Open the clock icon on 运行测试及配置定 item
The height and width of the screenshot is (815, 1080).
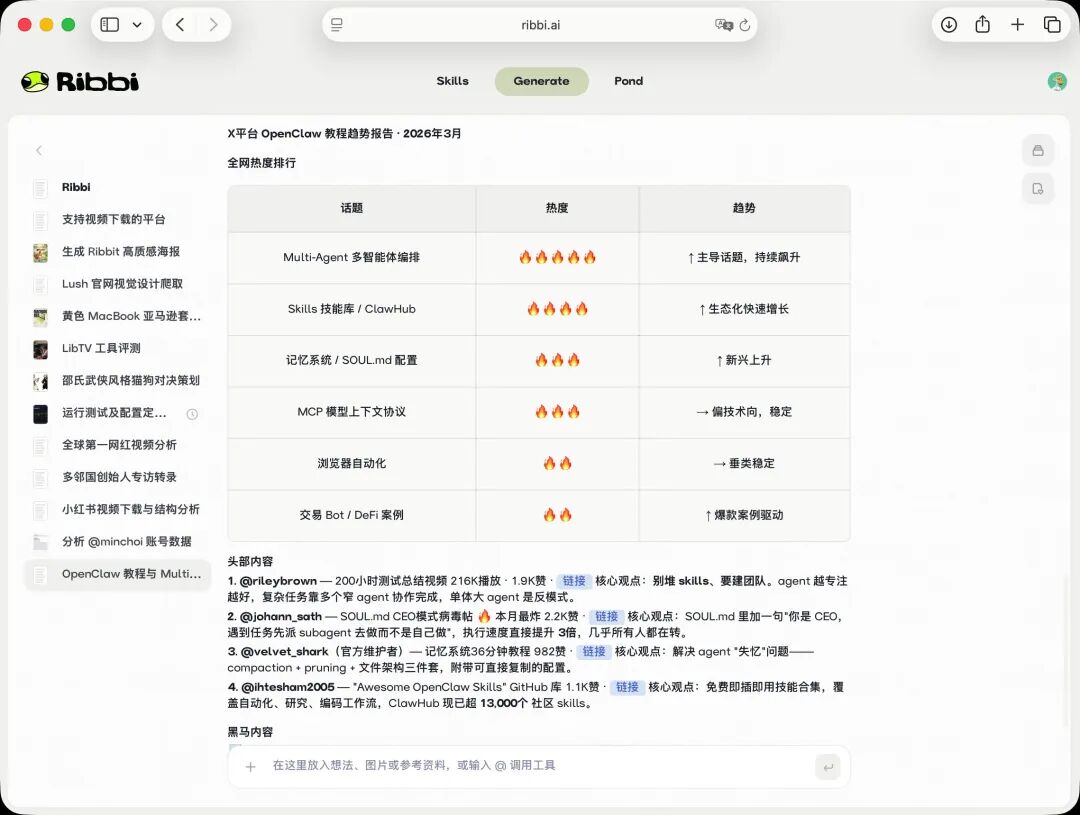(x=191, y=413)
